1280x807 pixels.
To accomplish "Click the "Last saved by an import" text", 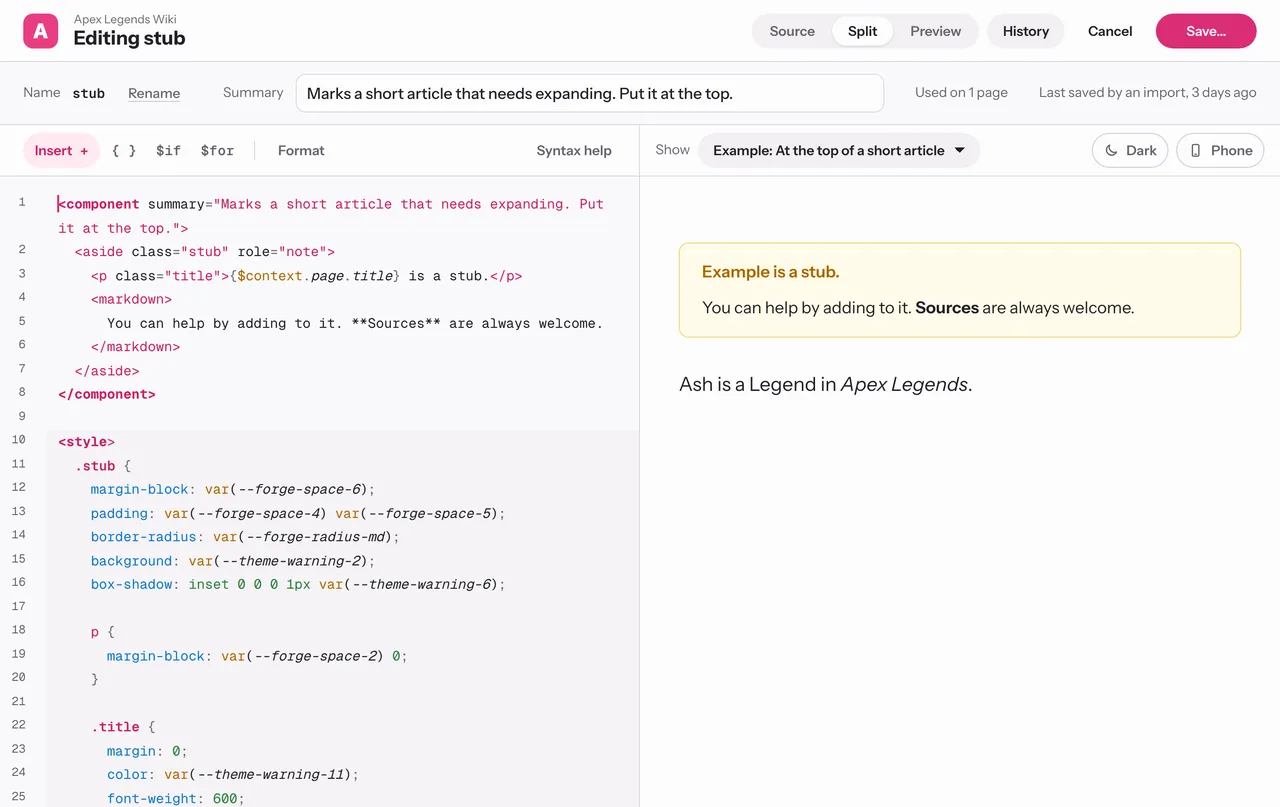I will pyautogui.click(x=1148, y=92).
